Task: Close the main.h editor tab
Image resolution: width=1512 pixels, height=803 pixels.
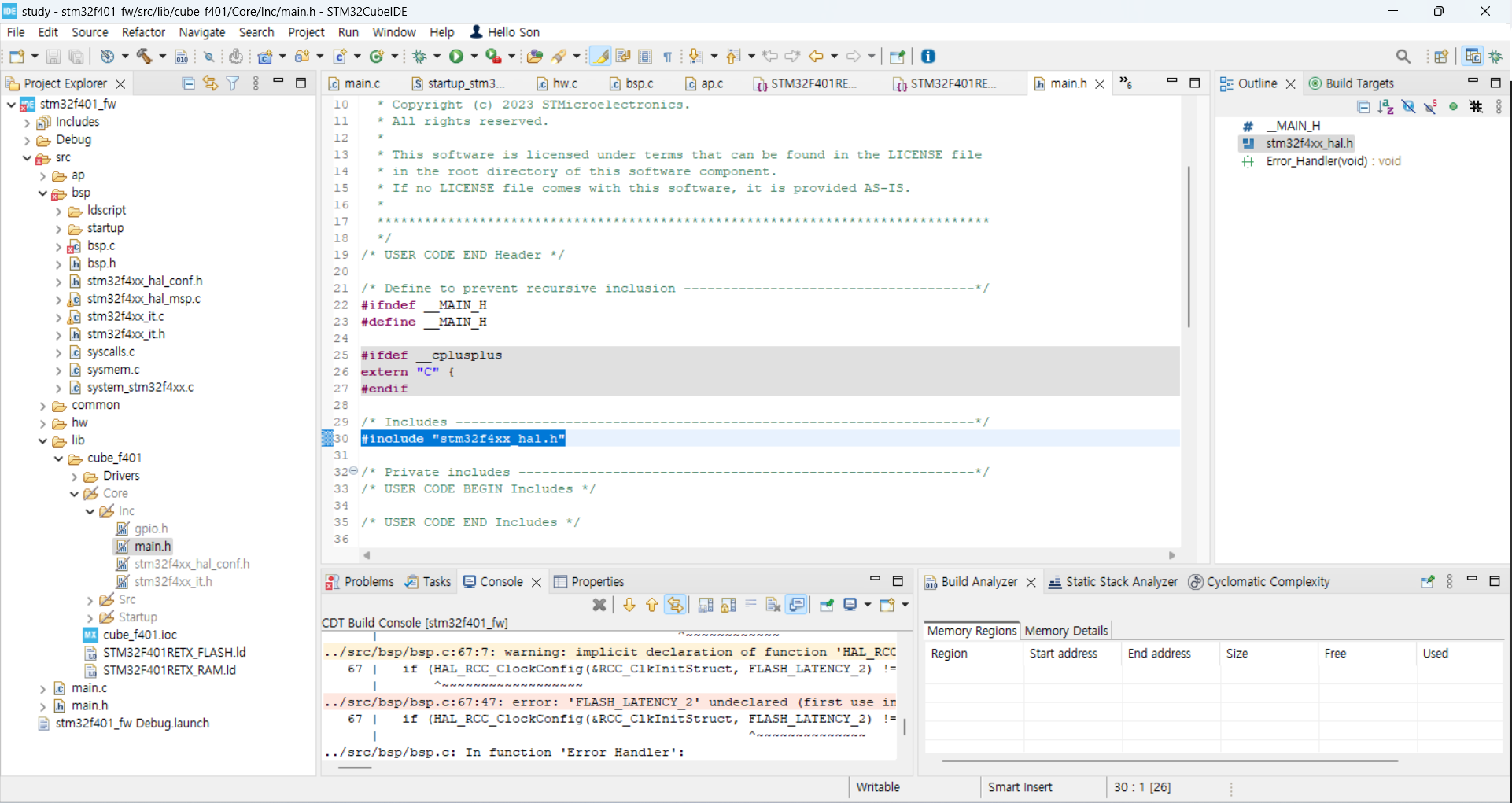Action: pos(1100,83)
